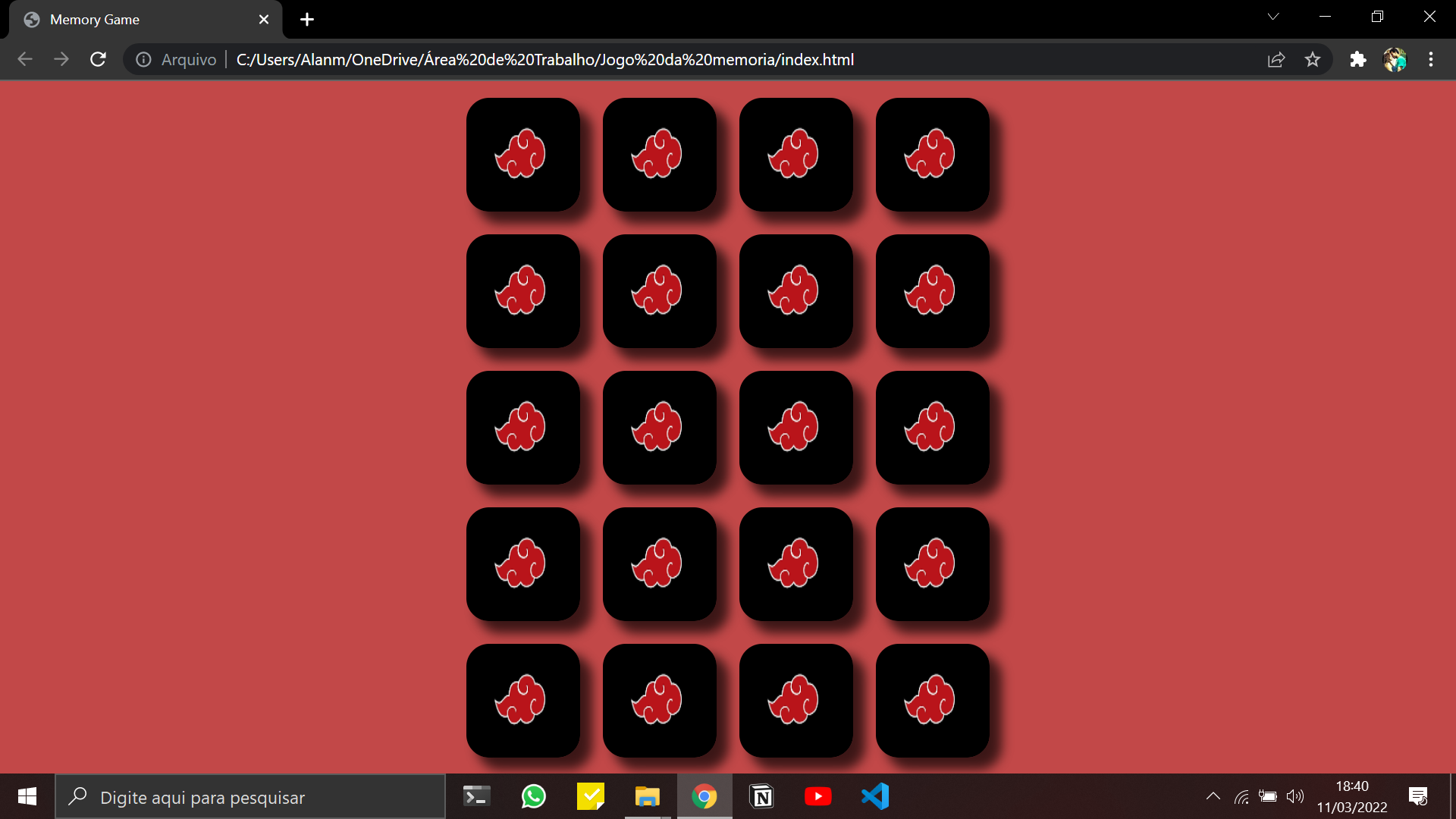Flip the card in row three, column three
This screenshot has width=1456, height=819.
[796, 428]
